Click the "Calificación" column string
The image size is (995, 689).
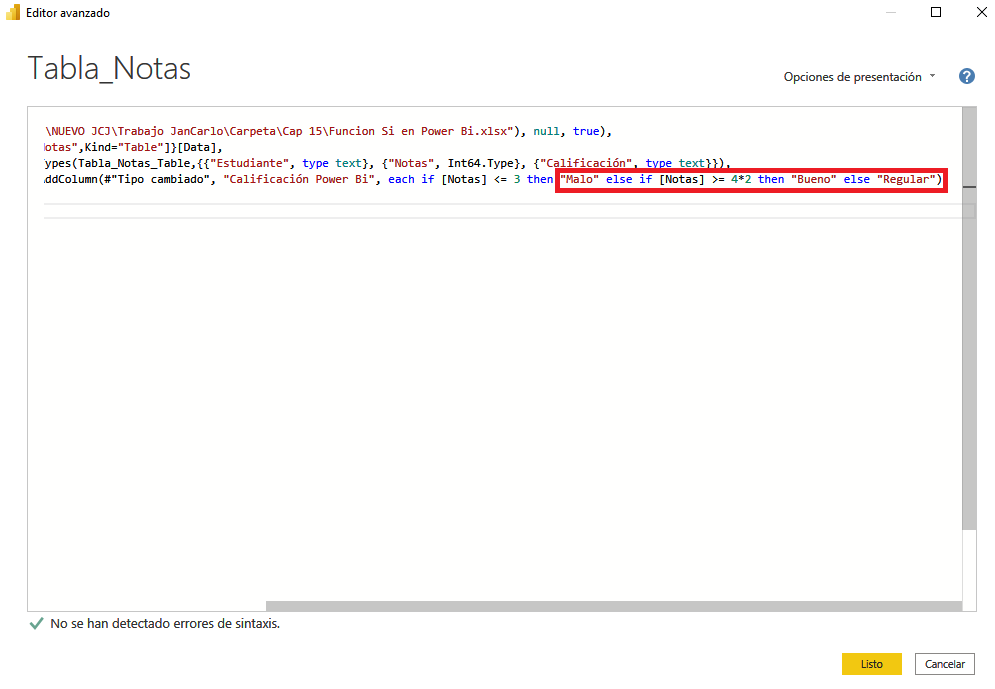pos(586,164)
